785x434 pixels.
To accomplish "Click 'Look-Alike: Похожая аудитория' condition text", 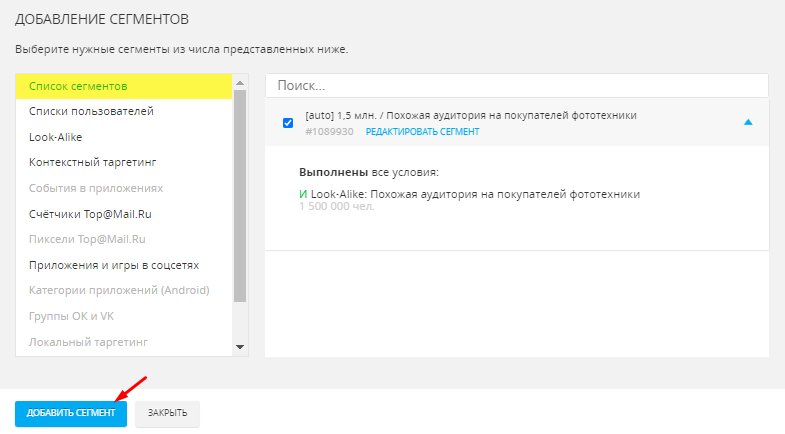I will [x=475, y=194].
